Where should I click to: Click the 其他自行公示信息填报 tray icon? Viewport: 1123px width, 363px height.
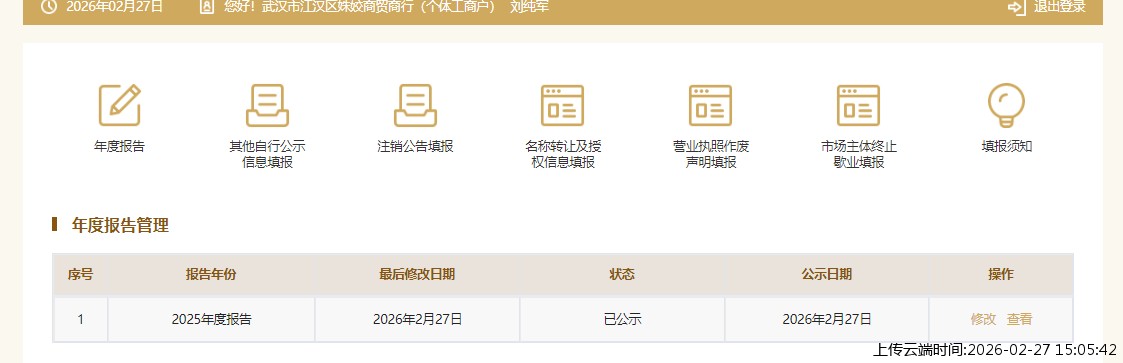[x=267, y=105]
